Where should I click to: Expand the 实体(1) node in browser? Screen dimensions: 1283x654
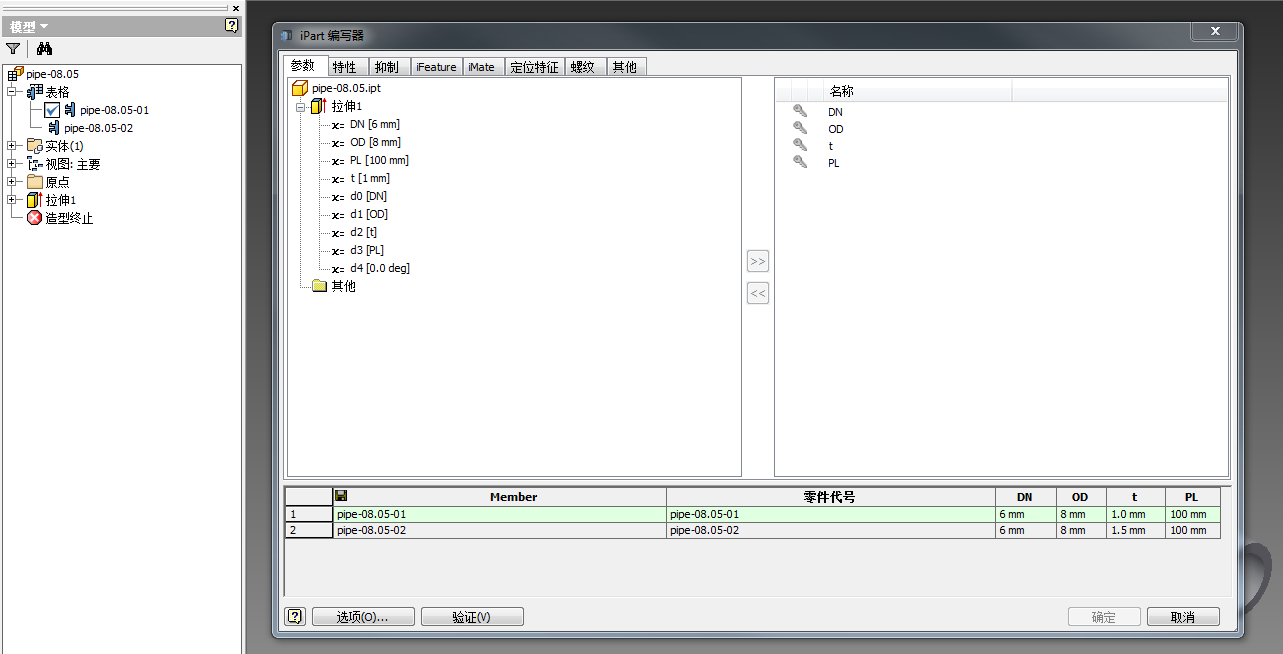pos(11,146)
